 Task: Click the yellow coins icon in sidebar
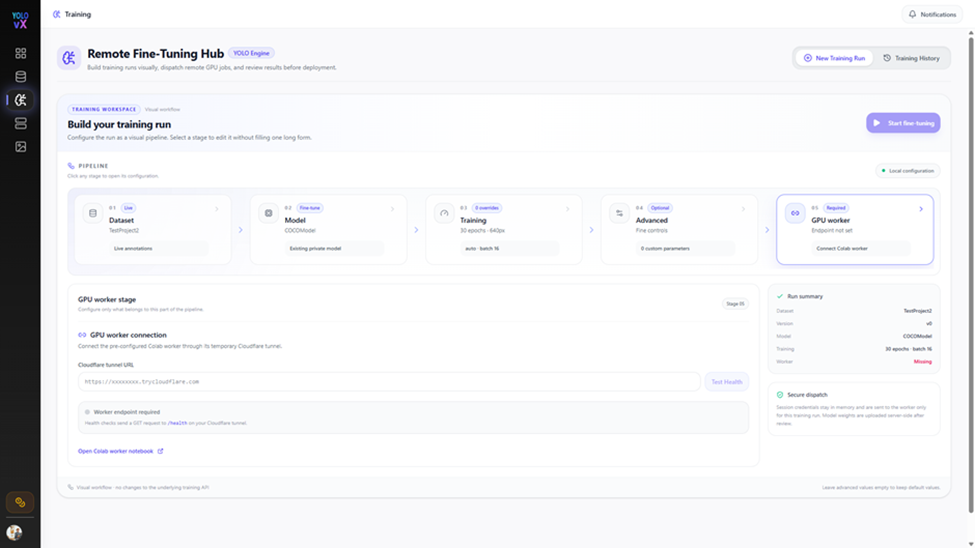[20, 502]
